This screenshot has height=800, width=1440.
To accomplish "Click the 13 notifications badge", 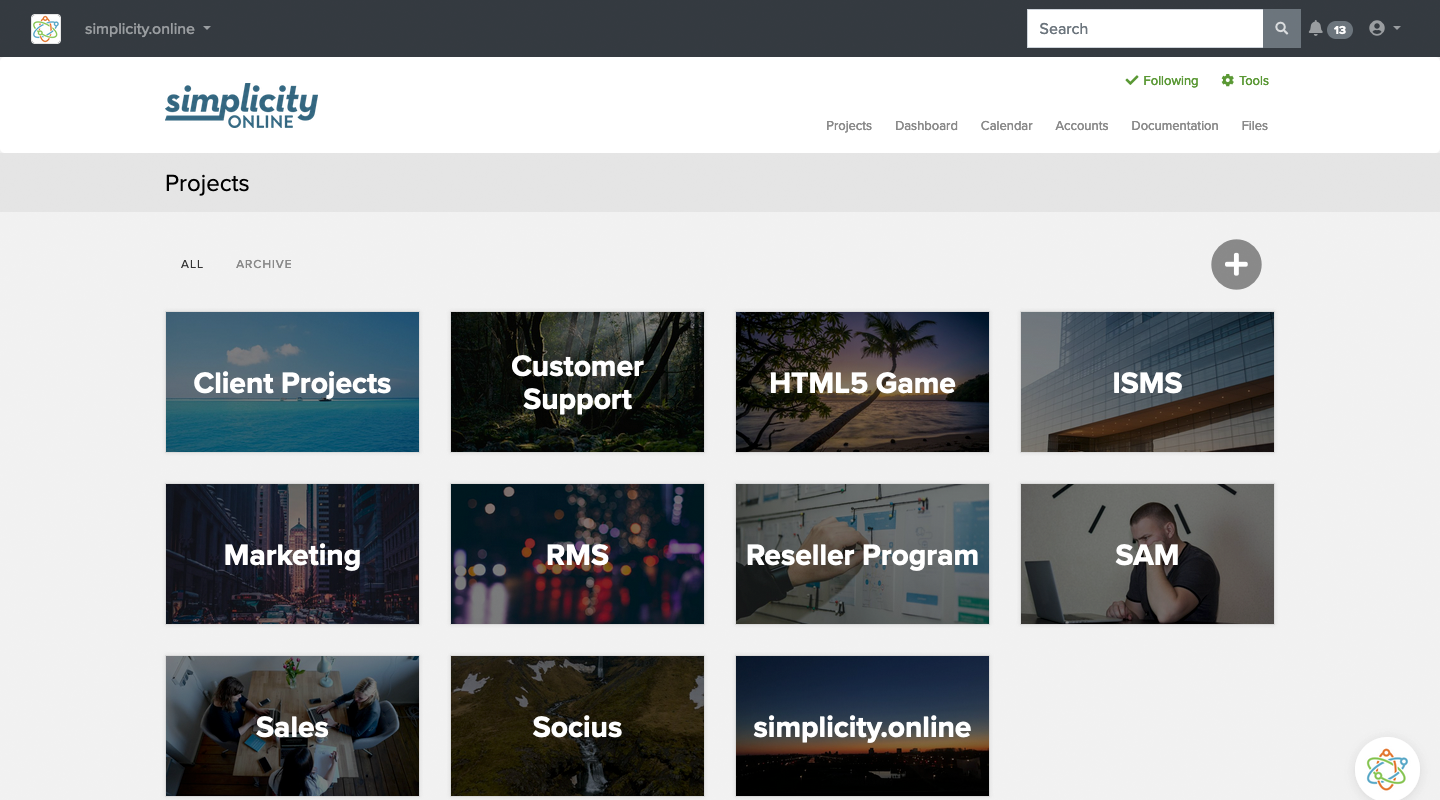I will tap(1340, 30).
